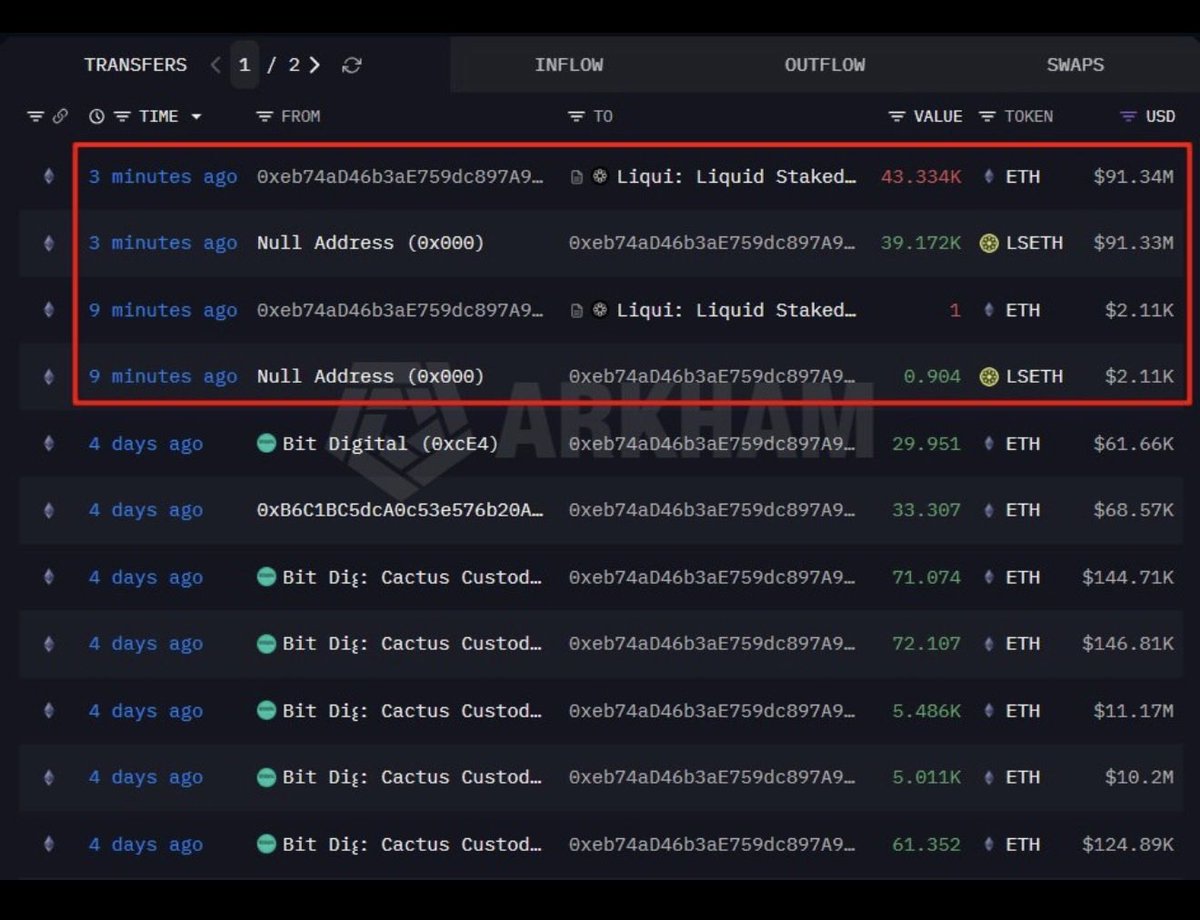The height and width of the screenshot is (920, 1200).
Task: Click Liqui logo in 1 ETH row
Action: pyautogui.click(x=599, y=310)
